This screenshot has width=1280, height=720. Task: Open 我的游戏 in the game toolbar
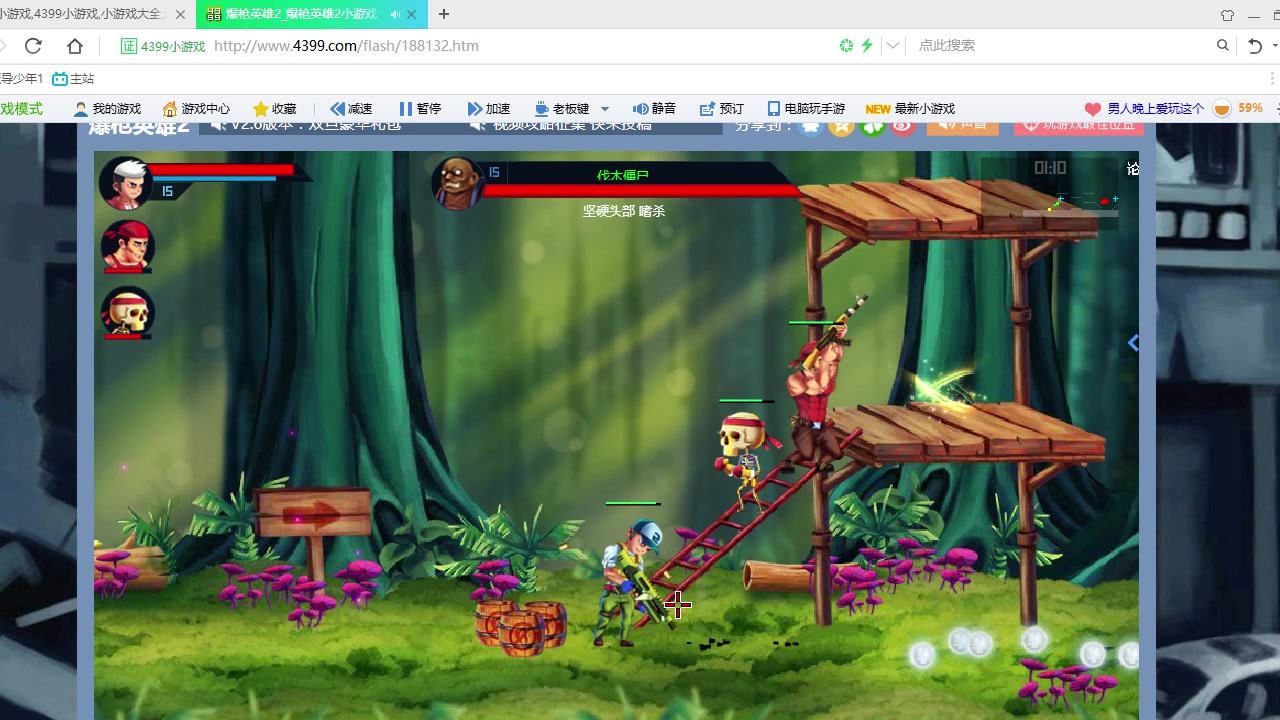[x=107, y=109]
